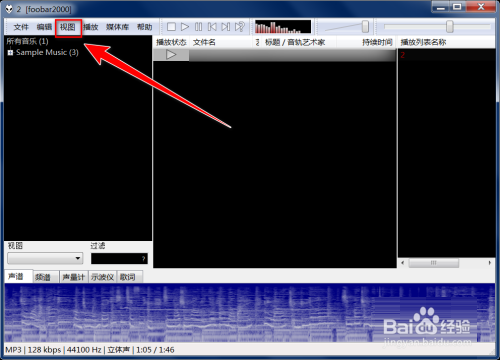Open the 编辑 menu

pos(44,27)
